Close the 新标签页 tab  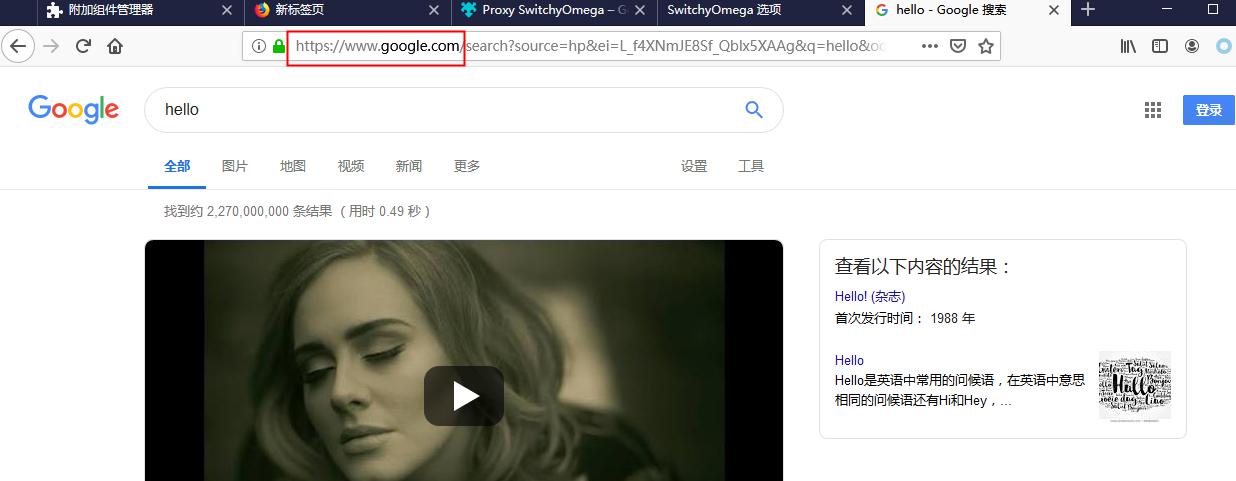tap(434, 10)
